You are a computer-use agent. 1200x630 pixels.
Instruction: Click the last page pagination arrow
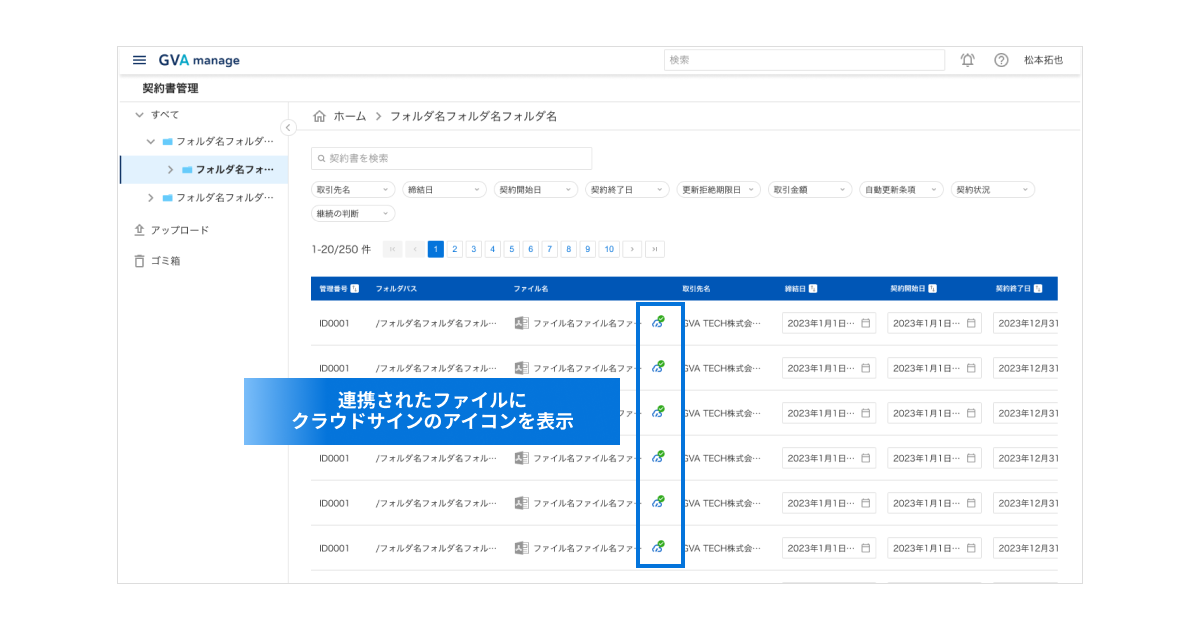(655, 249)
